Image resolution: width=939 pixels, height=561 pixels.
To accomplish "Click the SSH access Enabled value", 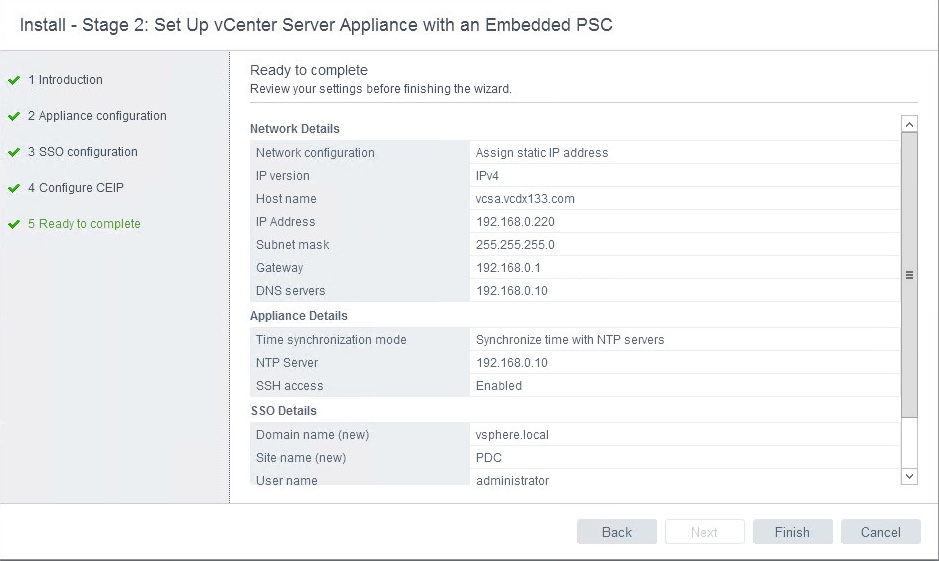I will (x=499, y=386).
